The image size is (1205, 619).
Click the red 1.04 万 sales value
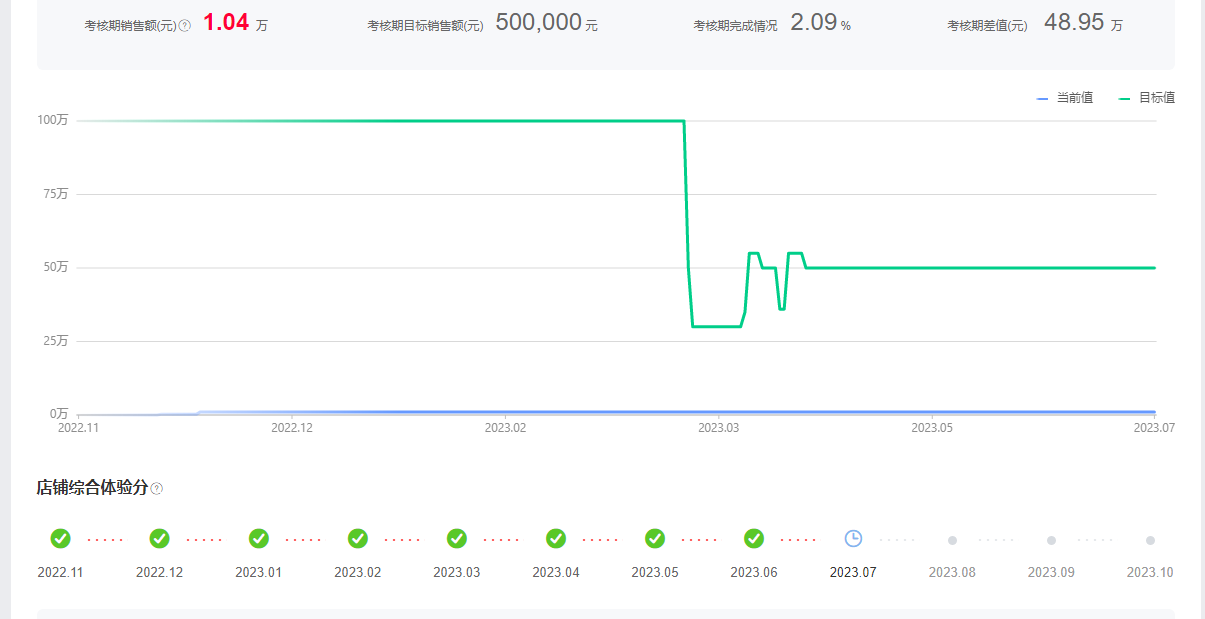[x=235, y=23]
